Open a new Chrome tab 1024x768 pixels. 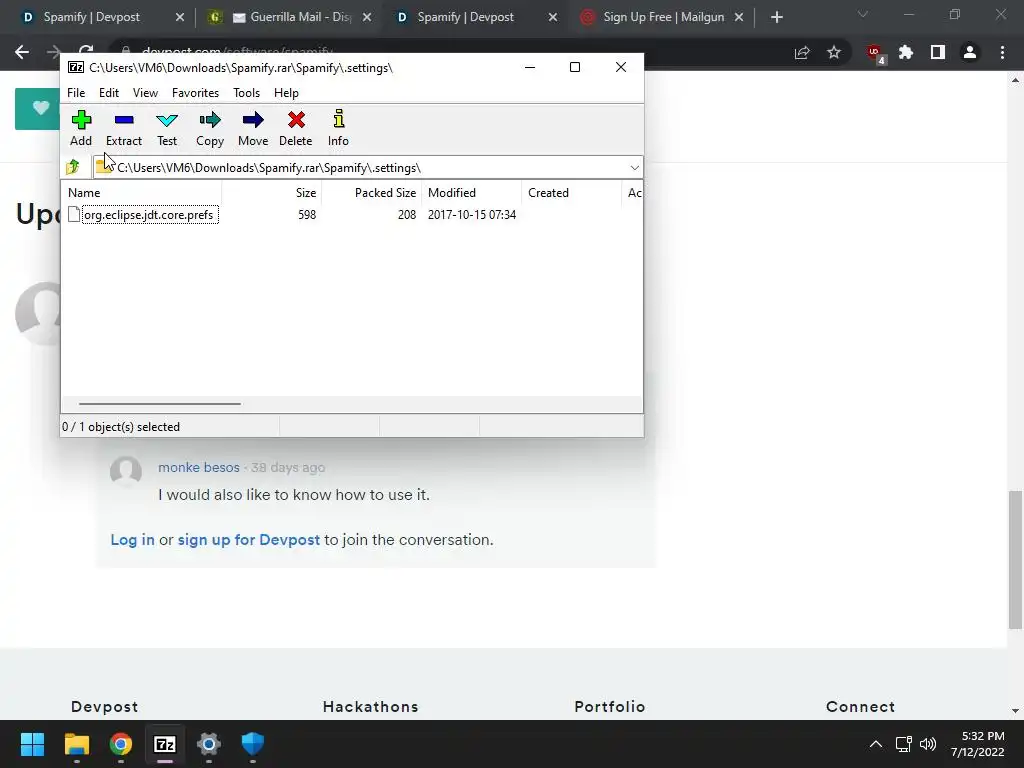[776, 18]
